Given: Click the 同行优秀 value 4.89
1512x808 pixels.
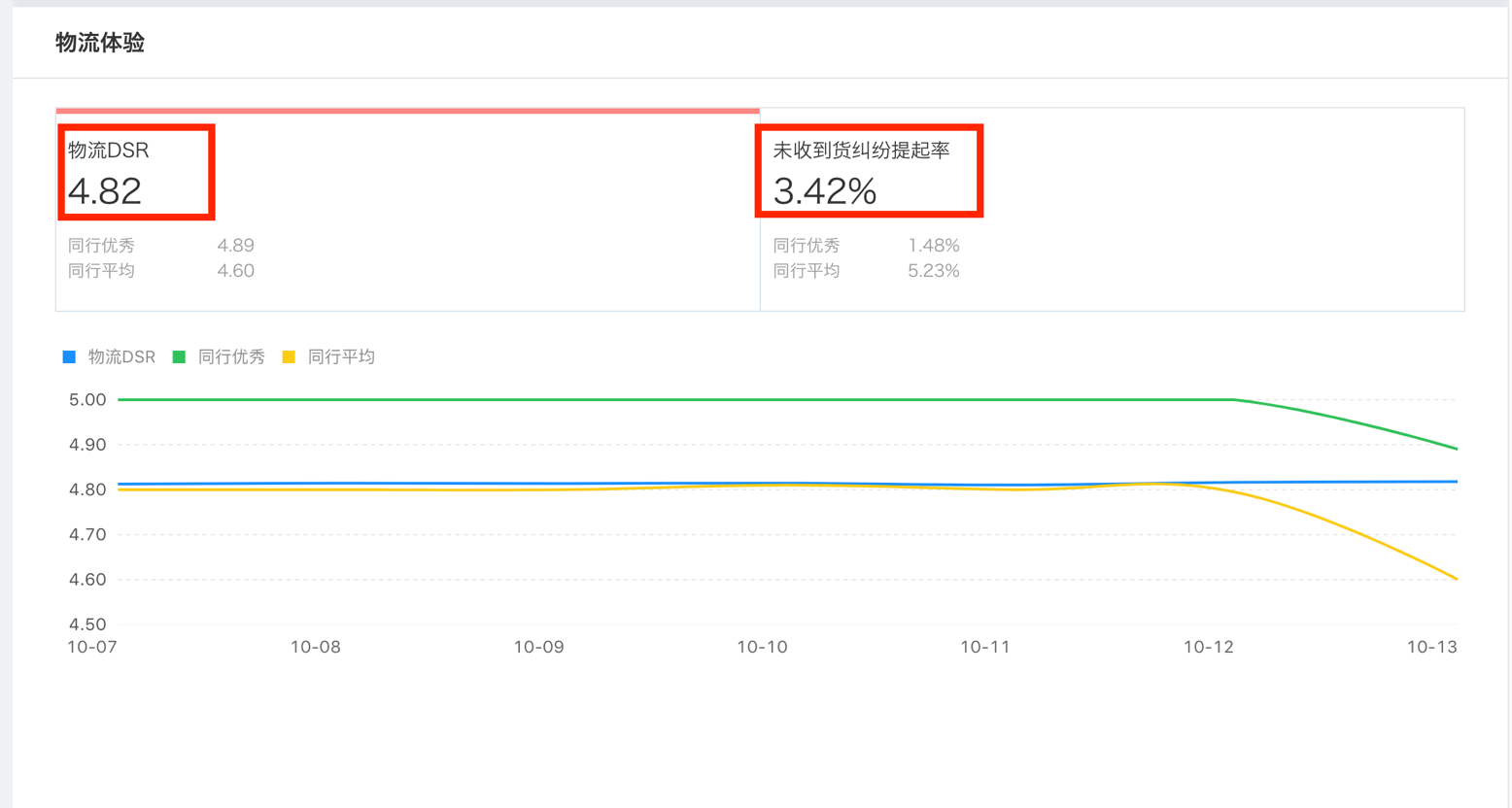Looking at the screenshot, I should [236, 246].
